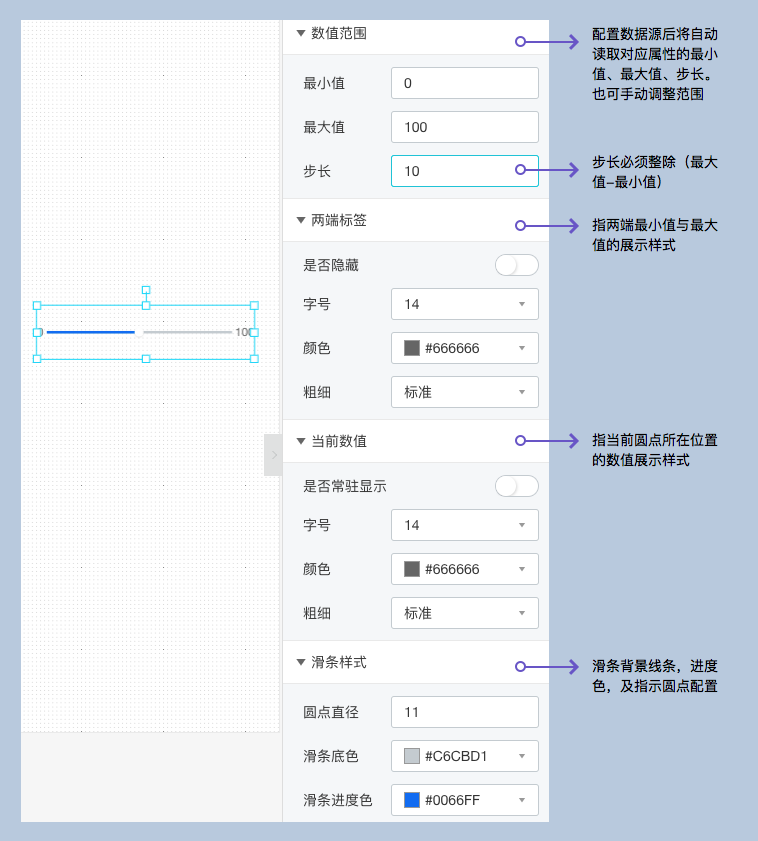Open 粗细 dropdown under 两端标签
The width and height of the screenshot is (758, 841).
pos(464,392)
